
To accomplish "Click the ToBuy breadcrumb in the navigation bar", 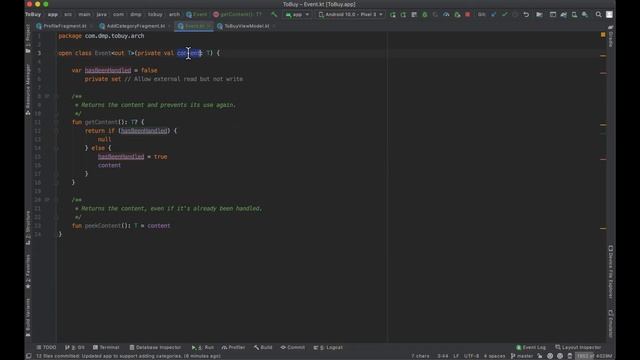I will [x=33, y=15].
